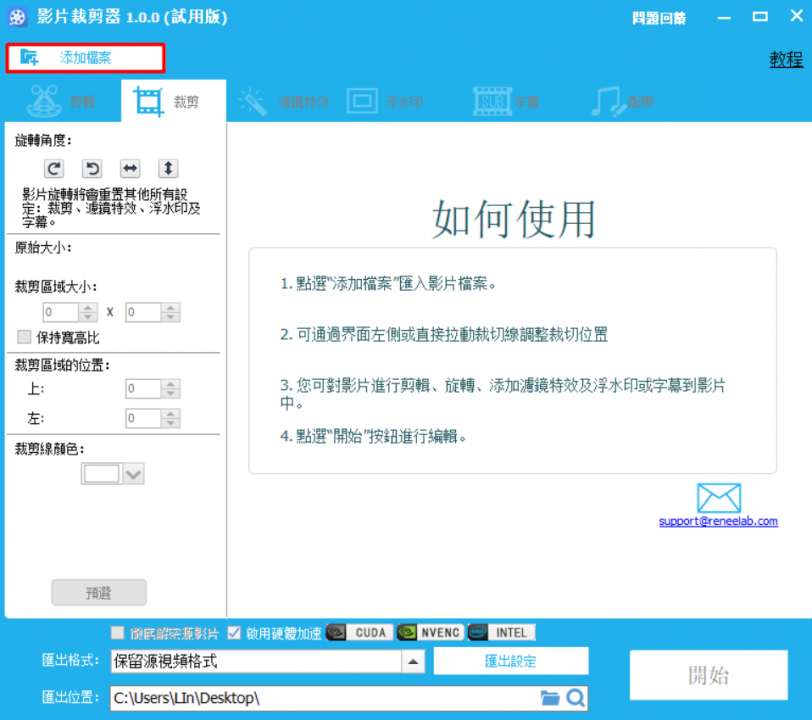
Task: Expand export format list arrow
Action: point(413,661)
